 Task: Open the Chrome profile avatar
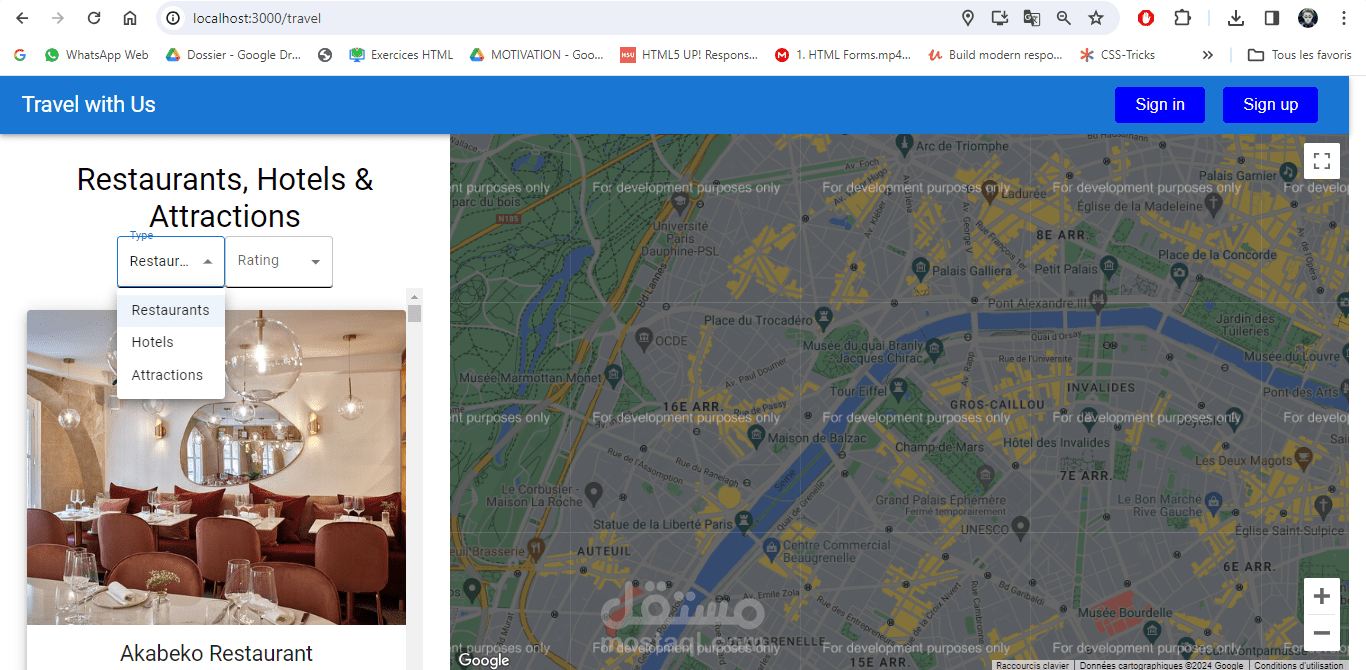pyautogui.click(x=1308, y=18)
